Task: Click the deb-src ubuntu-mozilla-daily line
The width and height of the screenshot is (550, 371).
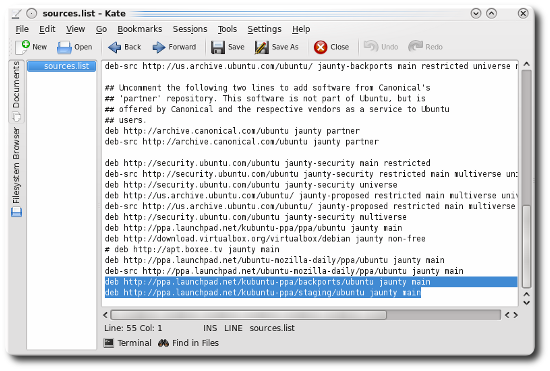Action: point(284,271)
